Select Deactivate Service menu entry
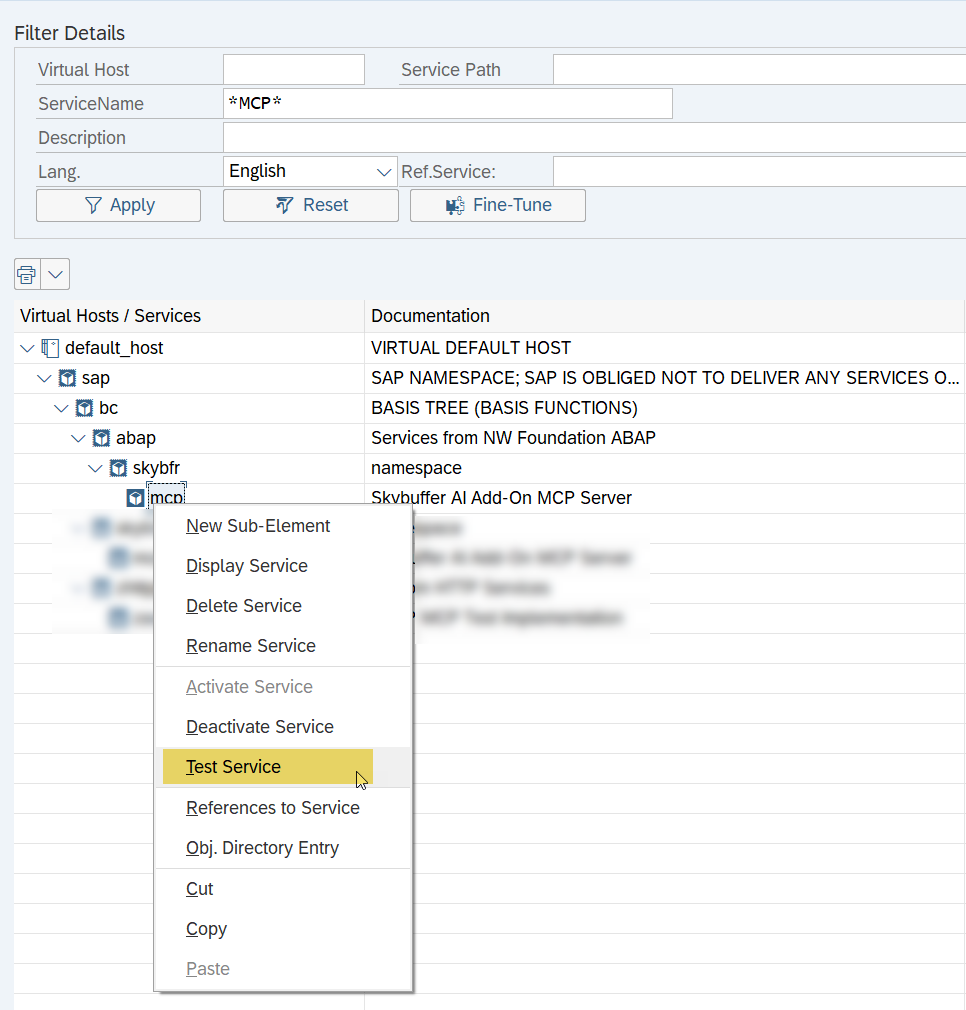The height and width of the screenshot is (1010, 966). [x=260, y=727]
